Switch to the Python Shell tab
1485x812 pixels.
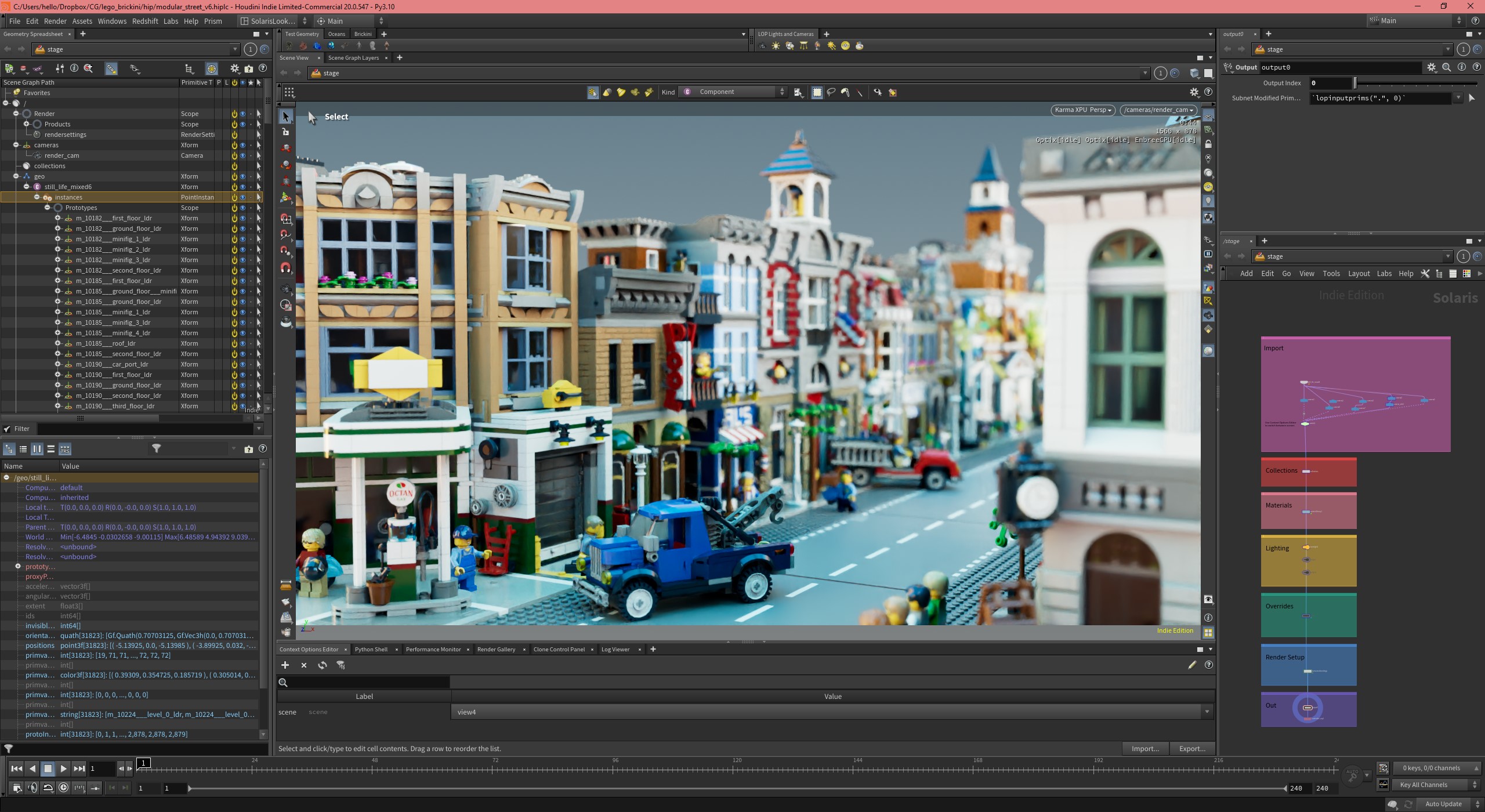point(371,649)
